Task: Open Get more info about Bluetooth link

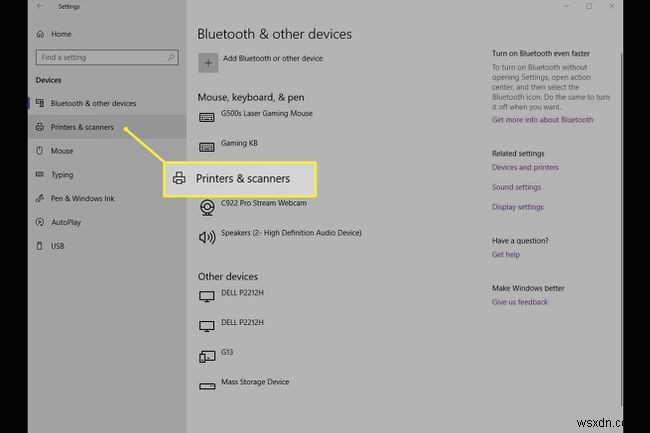Action: tap(542, 120)
